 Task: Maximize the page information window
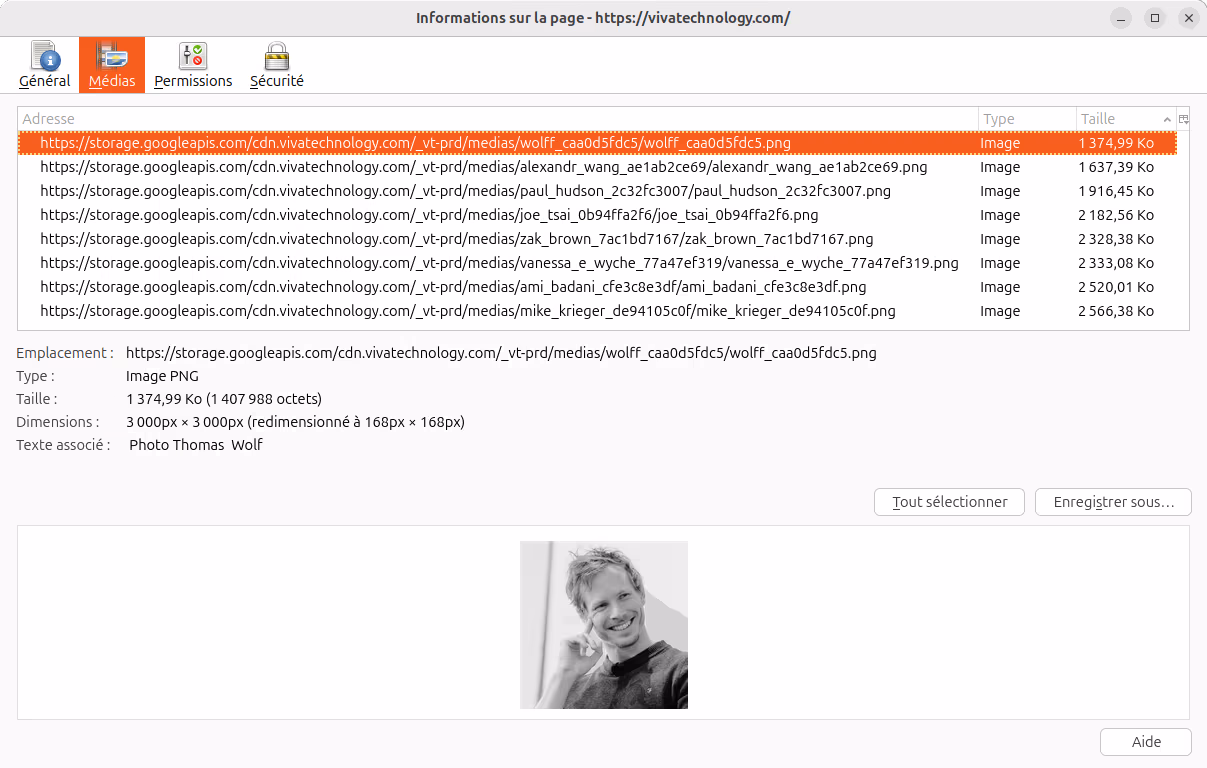pyautogui.click(x=1155, y=18)
